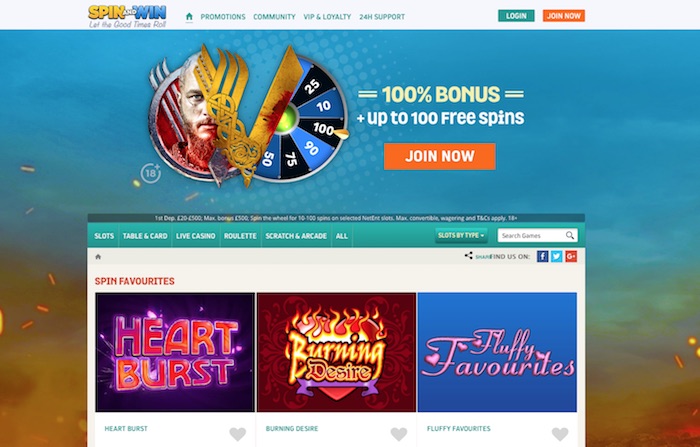Click the breadcrumb home icon
Viewport: 700px width, 447px height.
98,257
